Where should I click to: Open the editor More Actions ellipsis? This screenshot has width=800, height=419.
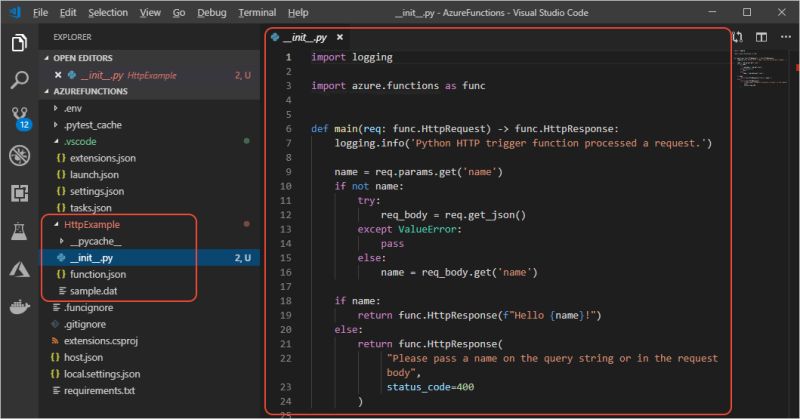pyautogui.click(x=786, y=37)
